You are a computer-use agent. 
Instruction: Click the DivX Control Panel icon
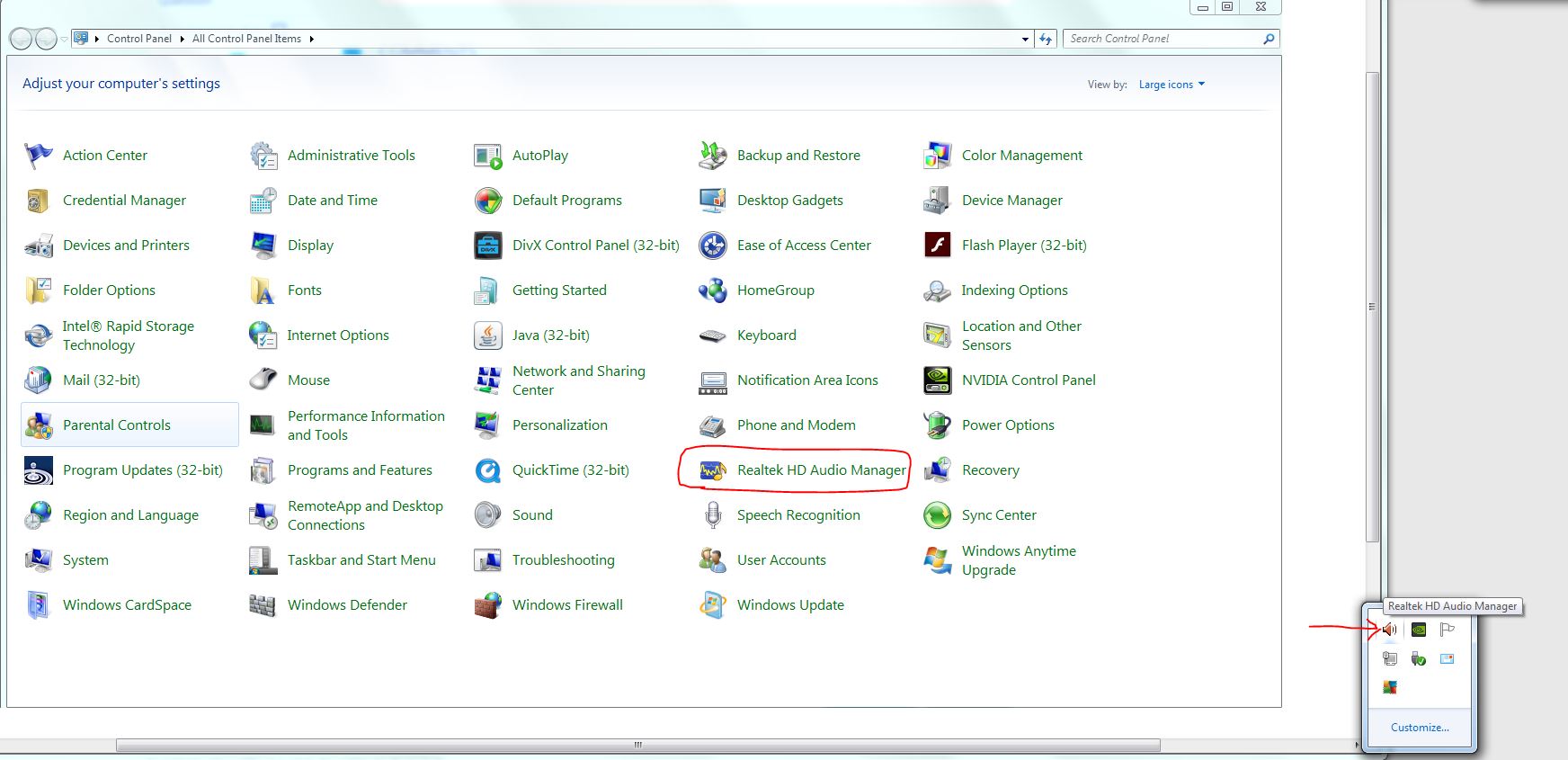tap(487, 246)
